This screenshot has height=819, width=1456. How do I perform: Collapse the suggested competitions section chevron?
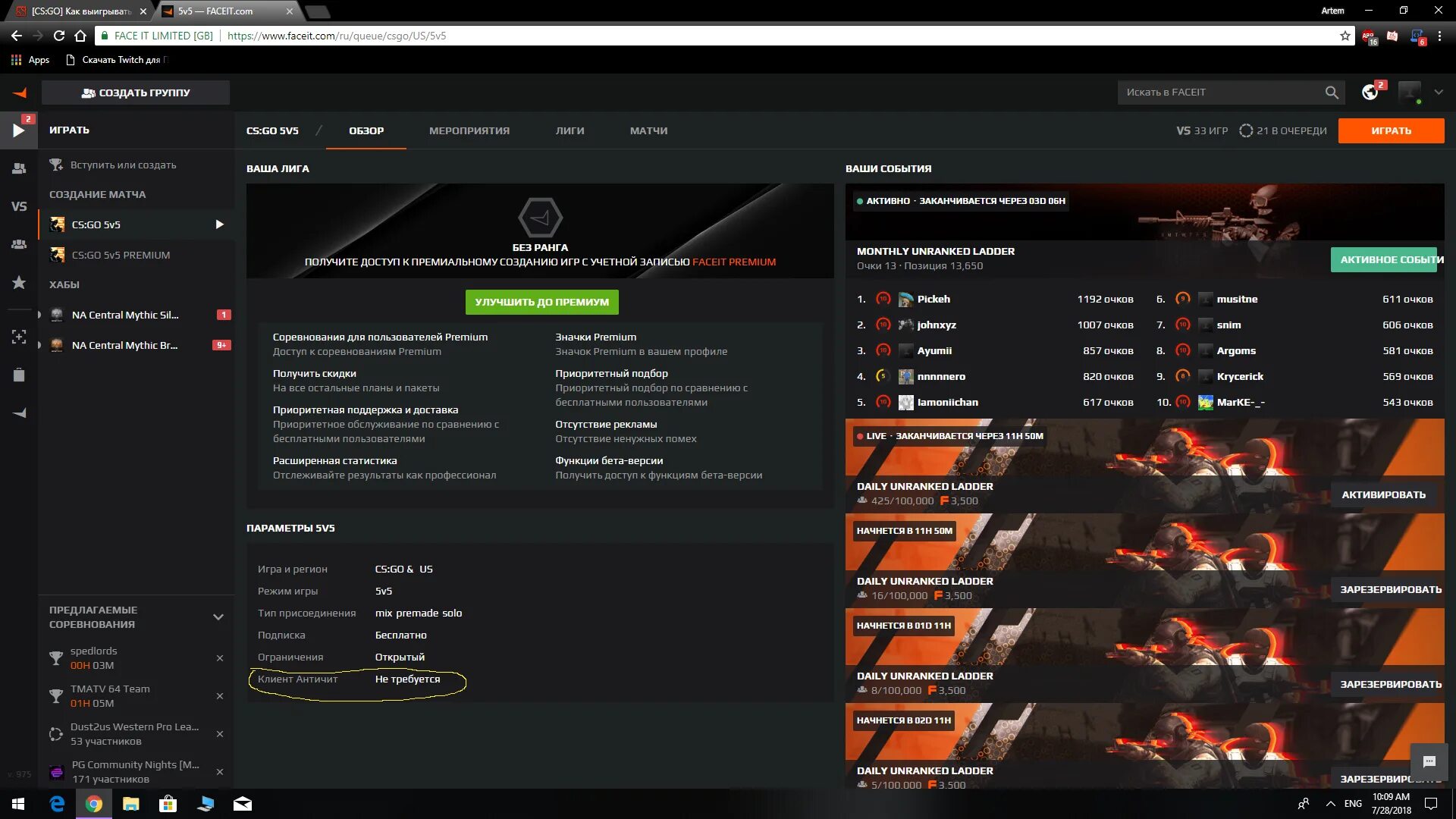tap(218, 617)
